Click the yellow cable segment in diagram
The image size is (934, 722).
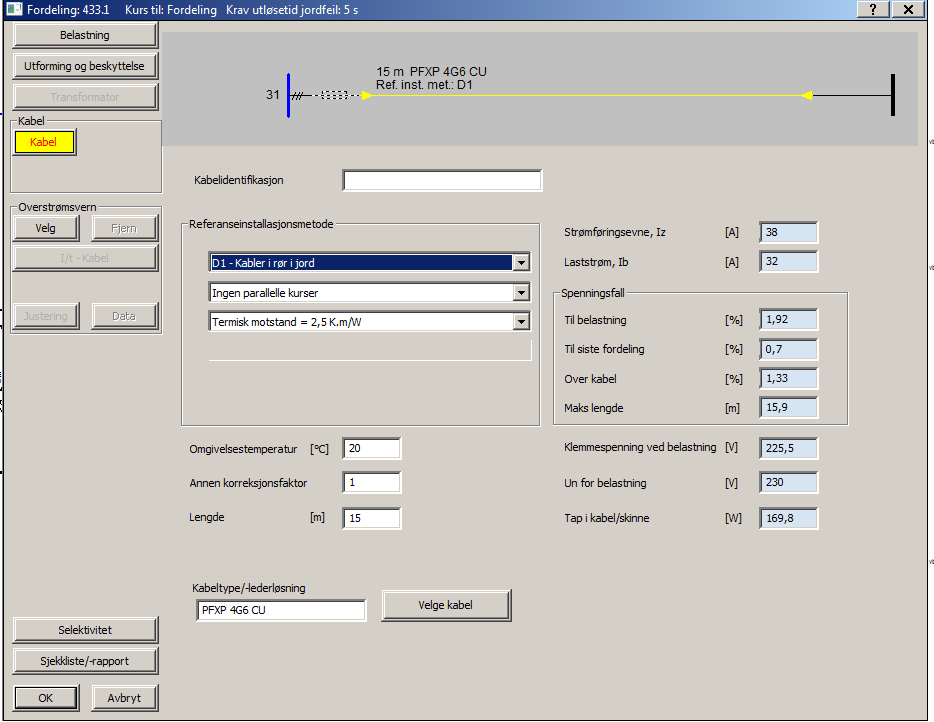(587, 95)
